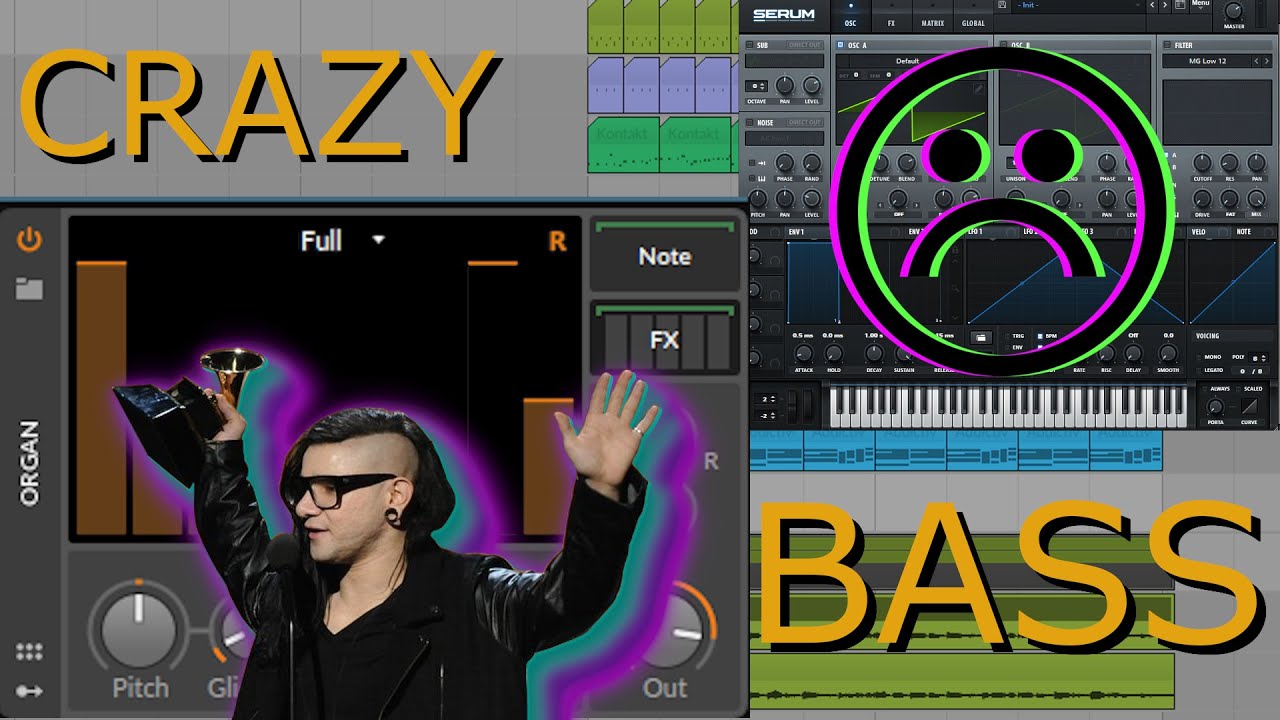Image resolution: width=1280 pixels, height=720 pixels.
Task: Click the first Organ drawbar slider
Action: 101,398
